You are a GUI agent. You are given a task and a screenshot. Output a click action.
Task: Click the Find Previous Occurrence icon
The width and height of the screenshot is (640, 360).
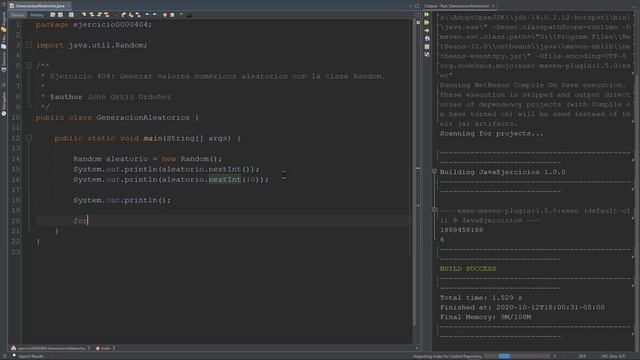(92, 15)
